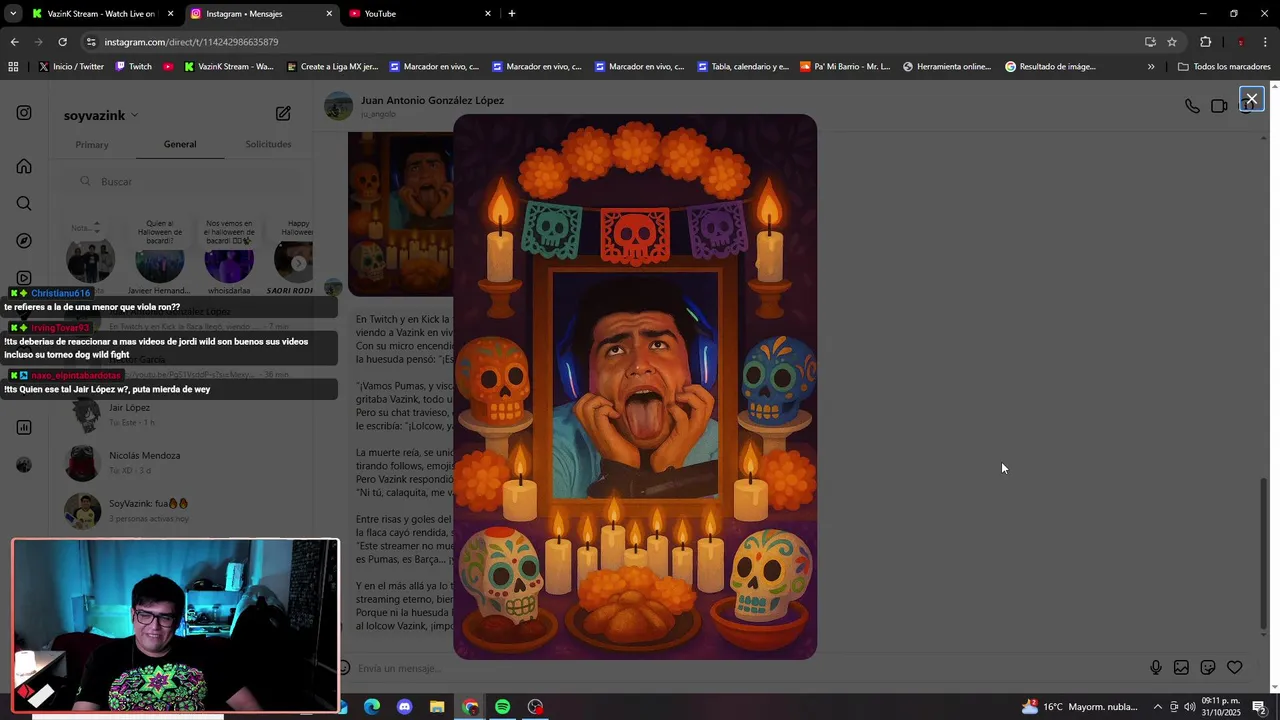1280x720 pixels.
Task: Show hidden system tray icons
Action: pos(1158,707)
